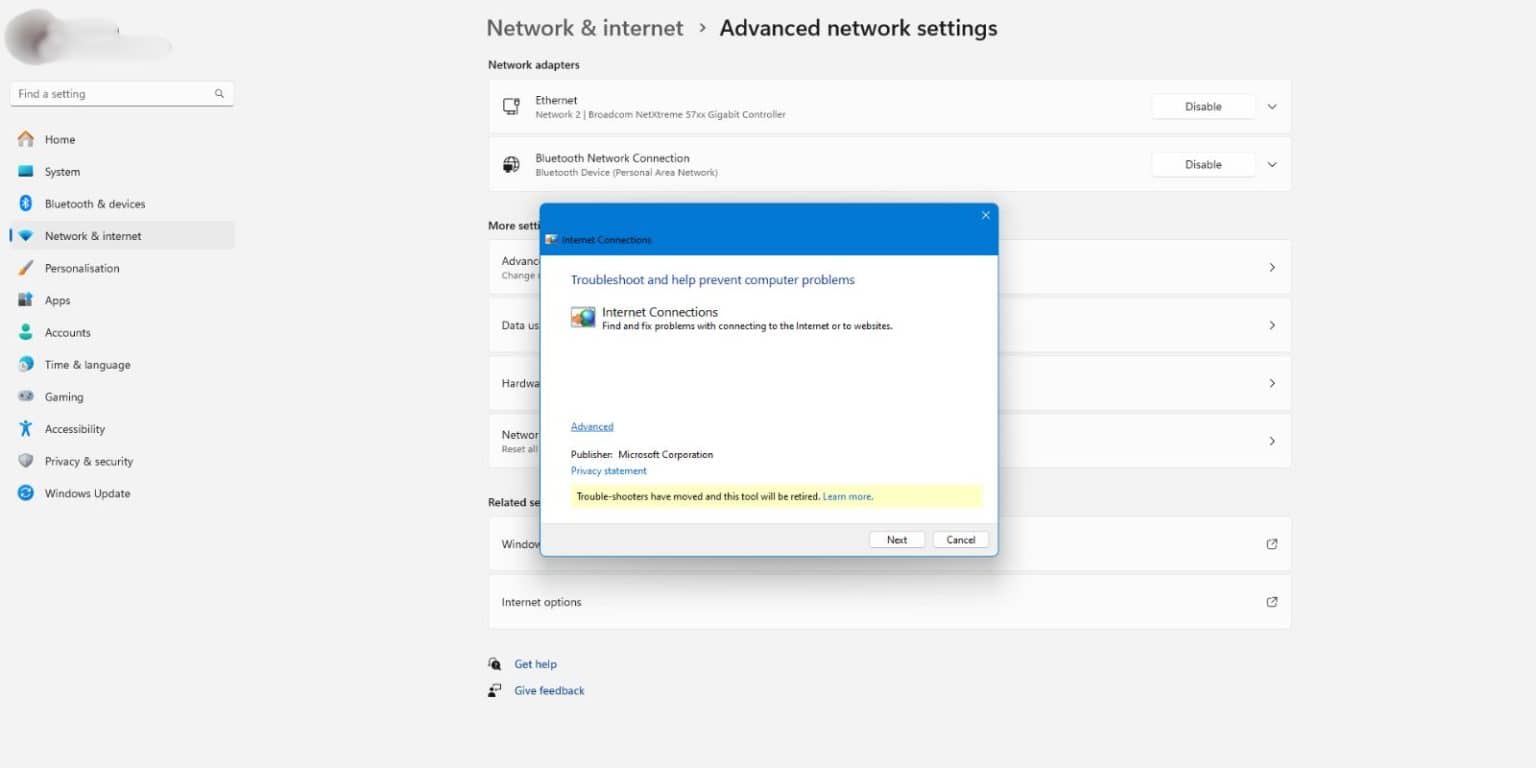Switch to Time & language settings
Image resolution: width=1536 pixels, height=768 pixels.
tap(25, 364)
